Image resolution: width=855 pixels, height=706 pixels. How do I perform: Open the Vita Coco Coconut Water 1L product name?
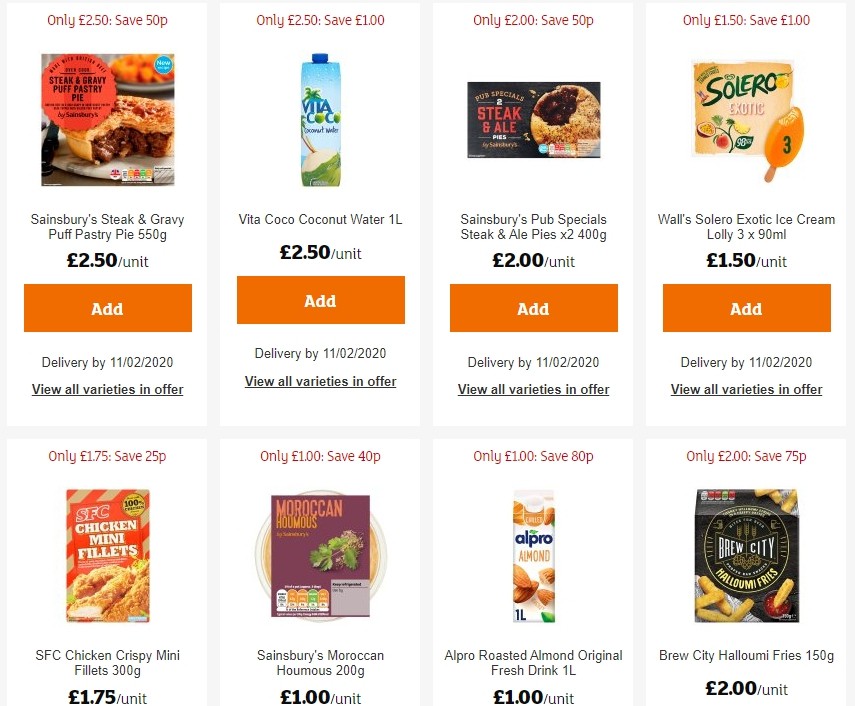320,219
